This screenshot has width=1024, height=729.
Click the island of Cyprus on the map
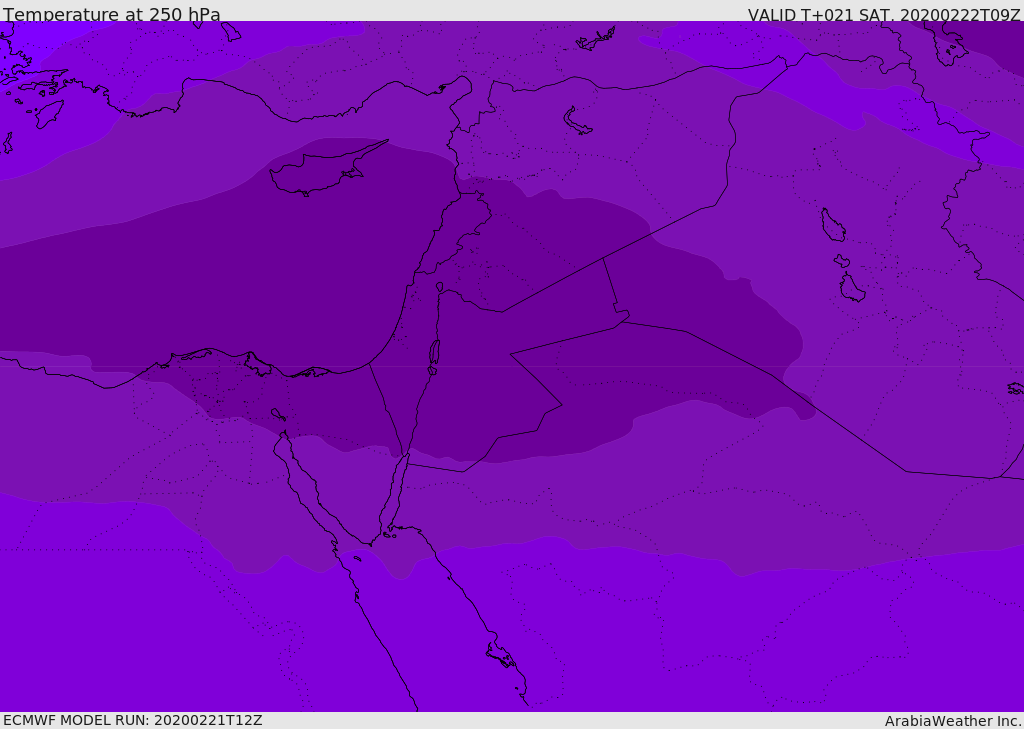[x=321, y=170]
